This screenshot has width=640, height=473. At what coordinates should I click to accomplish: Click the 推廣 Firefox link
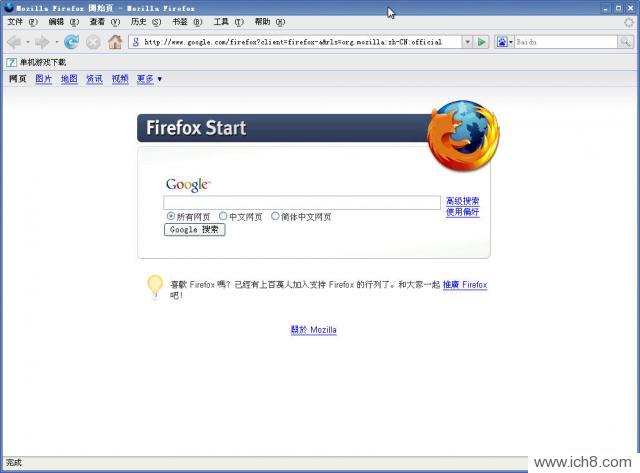(465, 284)
